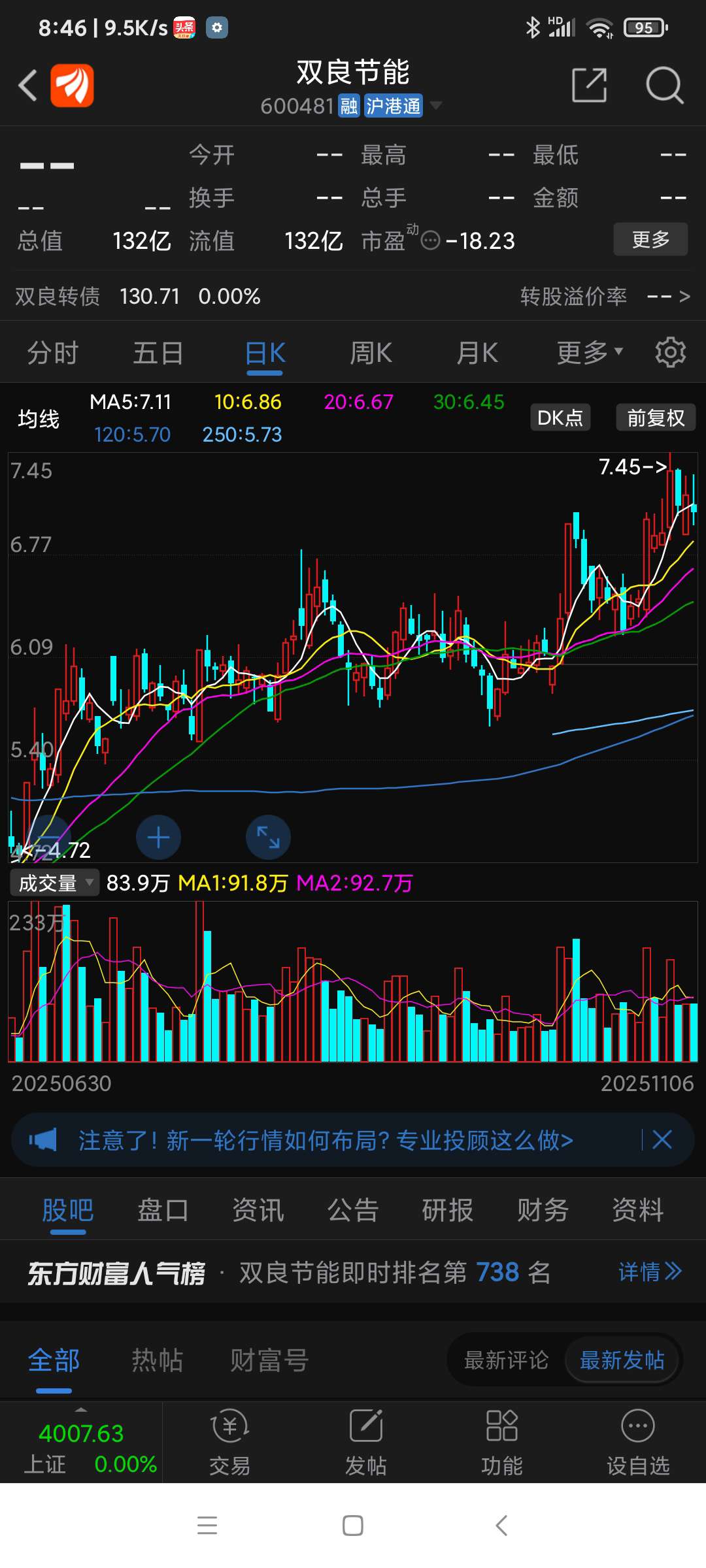Screen dimensions: 706x1568
Task: Open the 公告 tab
Action: (353, 1211)
